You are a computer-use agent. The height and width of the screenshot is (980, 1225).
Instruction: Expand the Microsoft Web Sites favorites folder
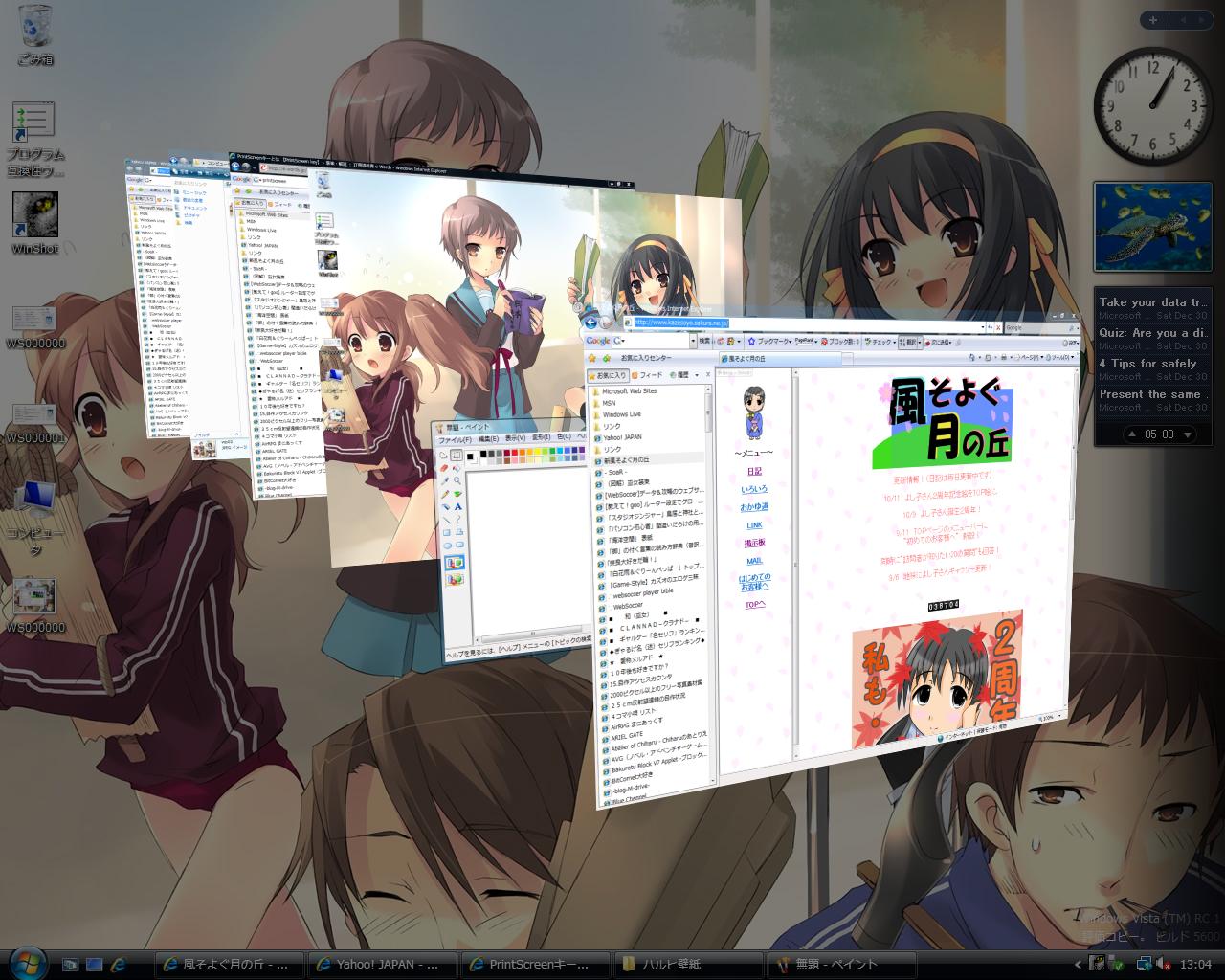tap(626, 391)
